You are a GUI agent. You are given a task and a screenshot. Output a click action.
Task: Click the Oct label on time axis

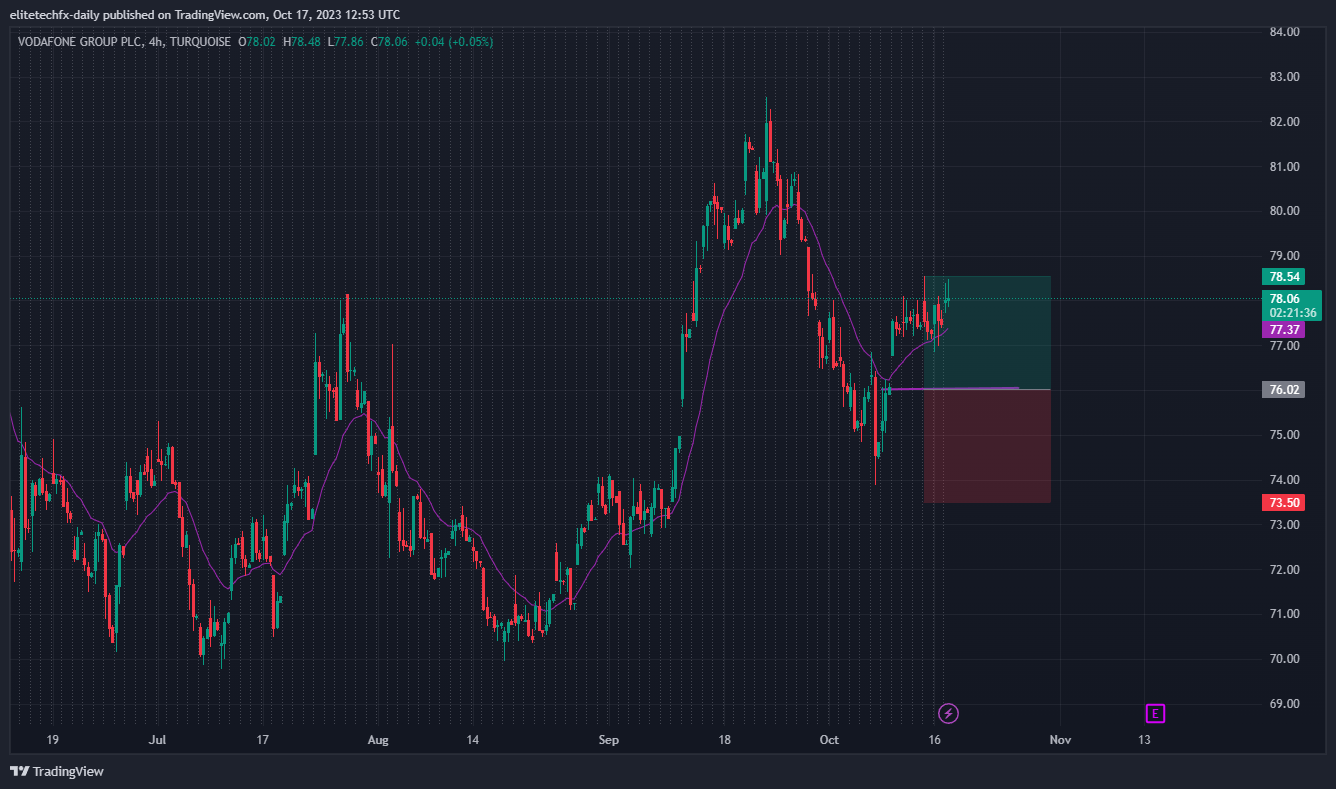828,741
